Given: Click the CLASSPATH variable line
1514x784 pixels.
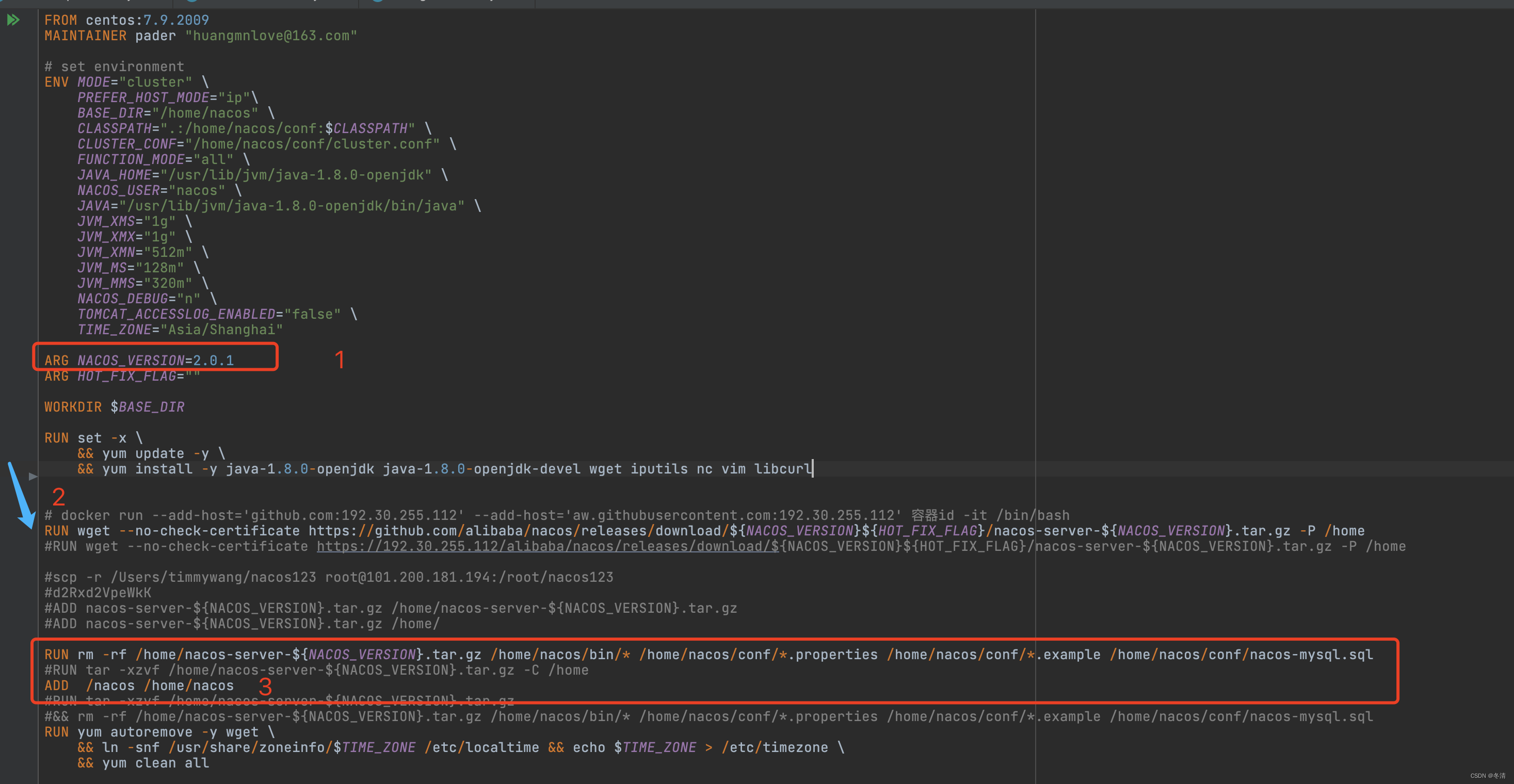Looking at the screenshot, I should tap(254, 128).
